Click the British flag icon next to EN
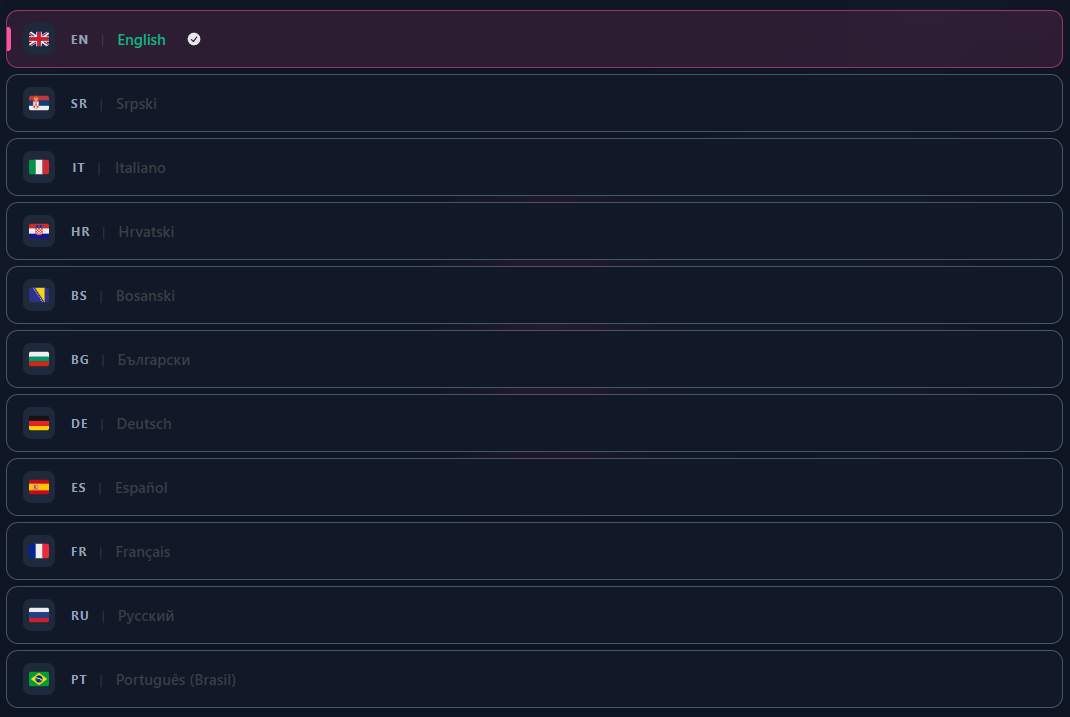 click(x=39, y=39)
